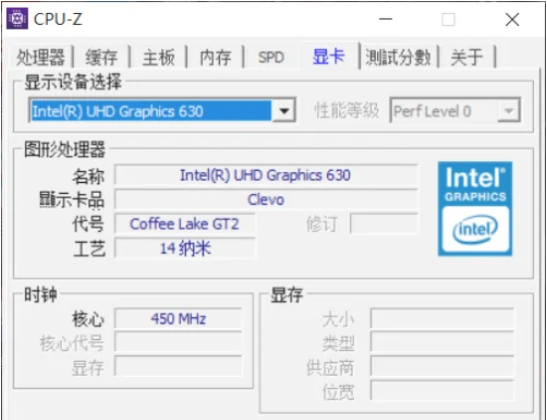Click the Clevo board manufacturer field
The width and height of the screenshot is (547, 420).
click(x=266, y=200)
